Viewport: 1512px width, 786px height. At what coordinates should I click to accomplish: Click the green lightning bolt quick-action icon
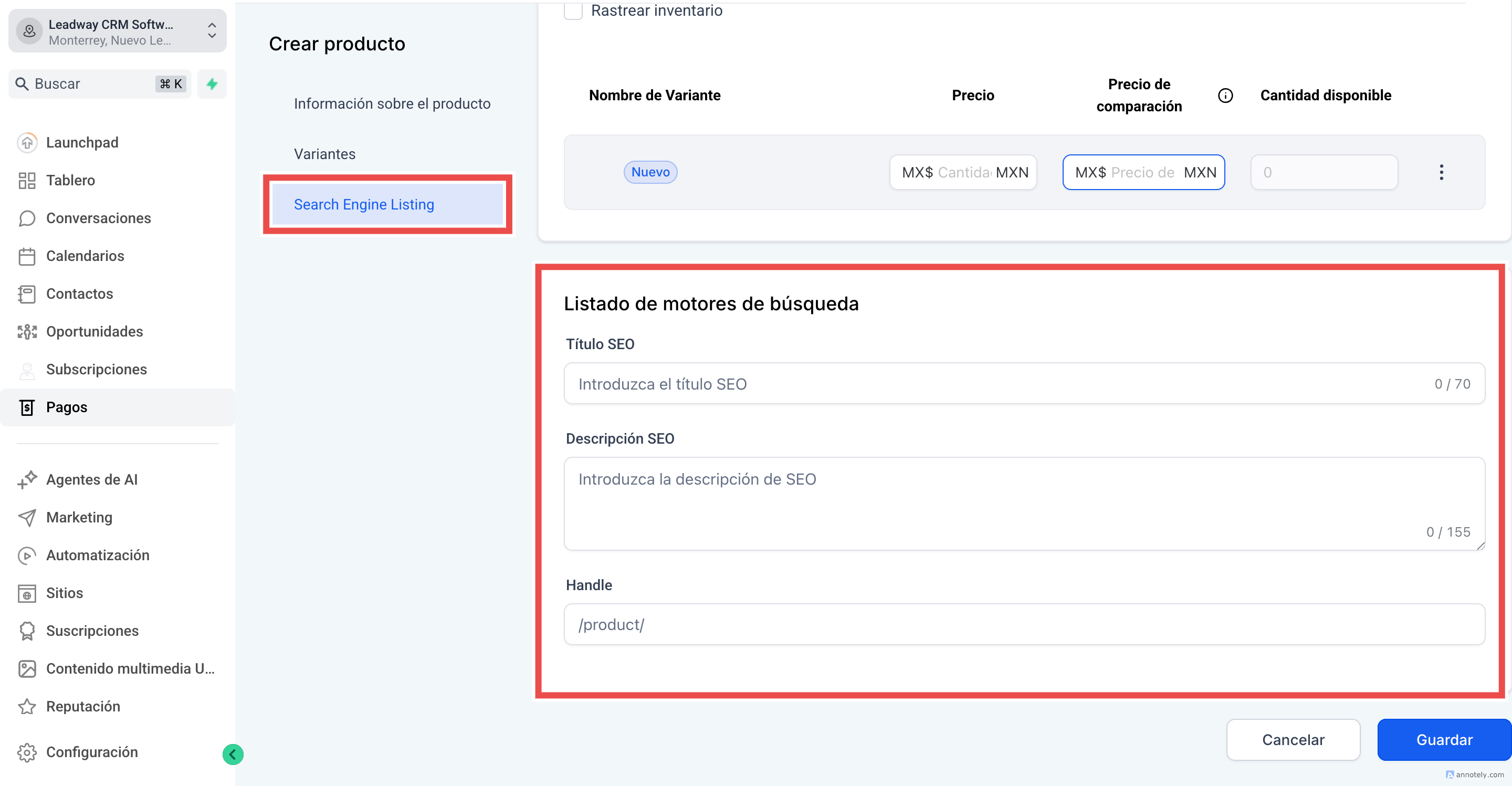point(212,84)
